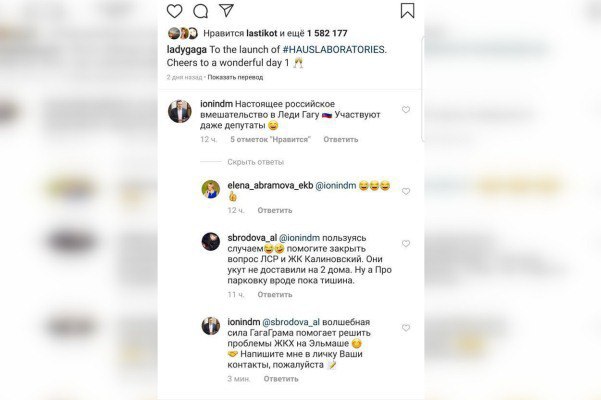The height and width of the screenshot is (400, 601).
Task: Reply to ionindm's top comment
Action: pyautogui.click(x=341, y=139)
